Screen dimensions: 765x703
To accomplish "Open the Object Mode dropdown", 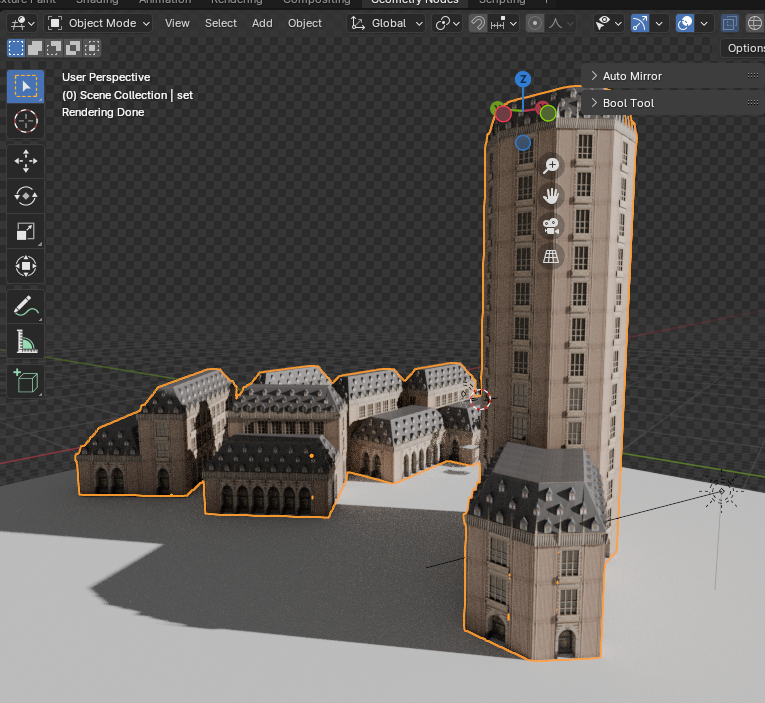I will coord(99,23).
